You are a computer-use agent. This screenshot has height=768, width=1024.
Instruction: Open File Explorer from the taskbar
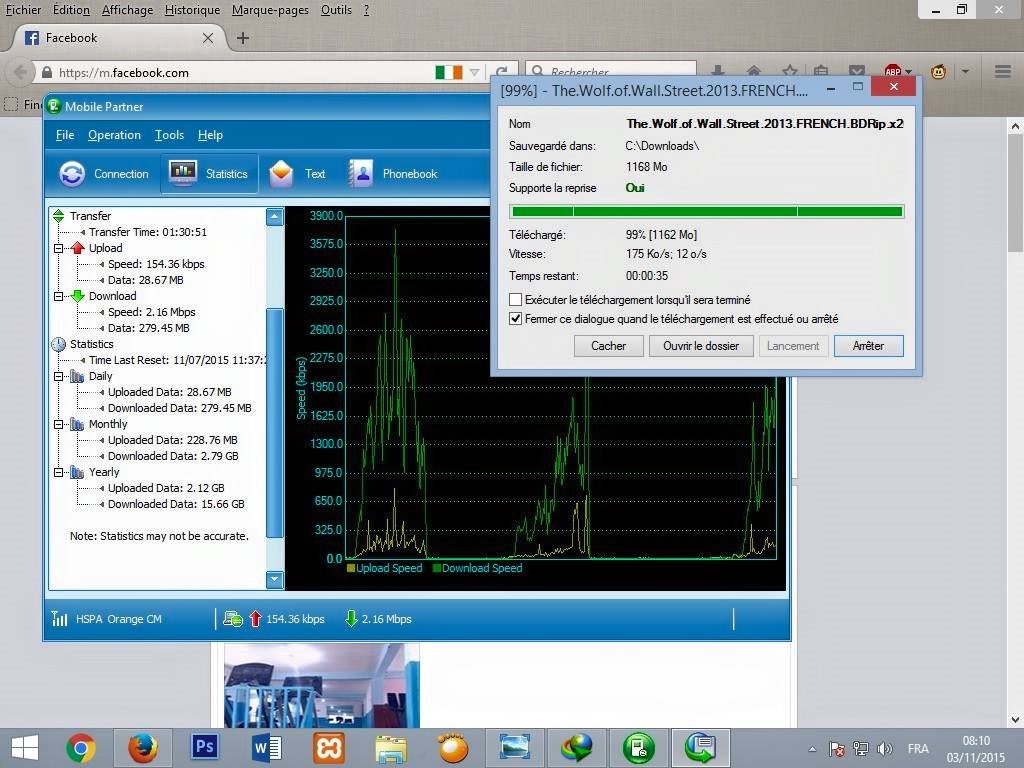[391, 748]
